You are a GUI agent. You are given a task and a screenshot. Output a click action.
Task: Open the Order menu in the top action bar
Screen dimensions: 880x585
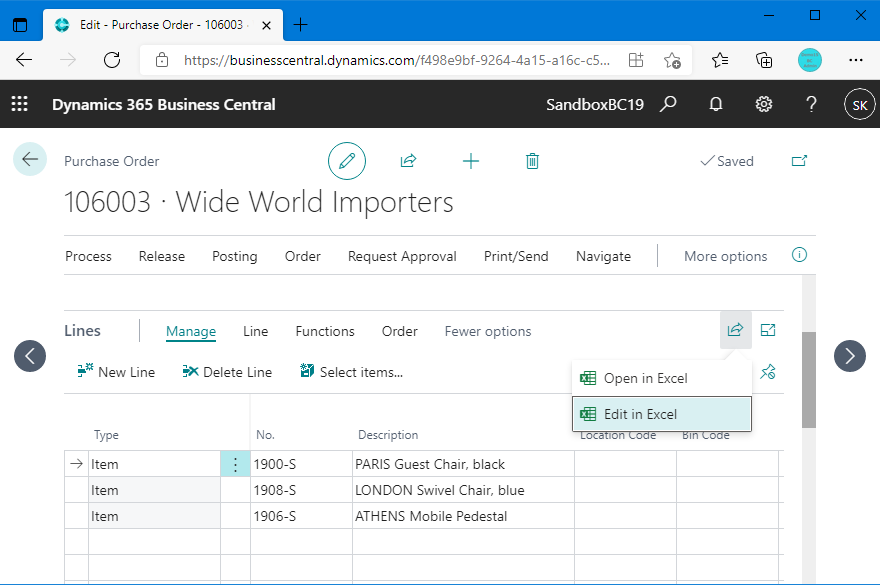pyautogui.click(x=302, y=256)
